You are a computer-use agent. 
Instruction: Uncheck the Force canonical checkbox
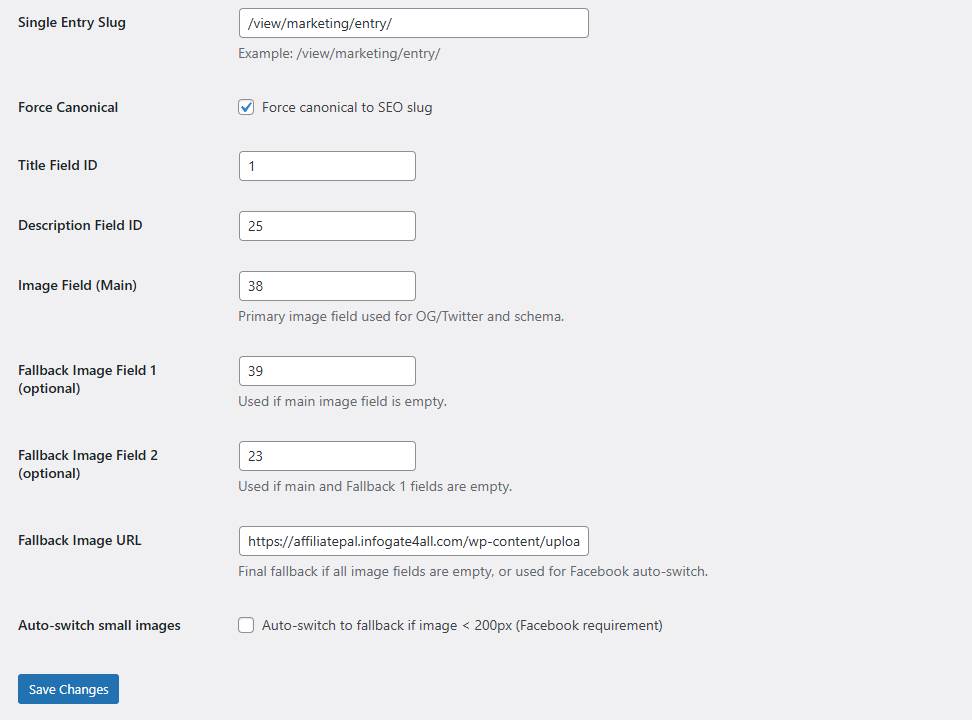pyautogui.click(x=246, y=107)
